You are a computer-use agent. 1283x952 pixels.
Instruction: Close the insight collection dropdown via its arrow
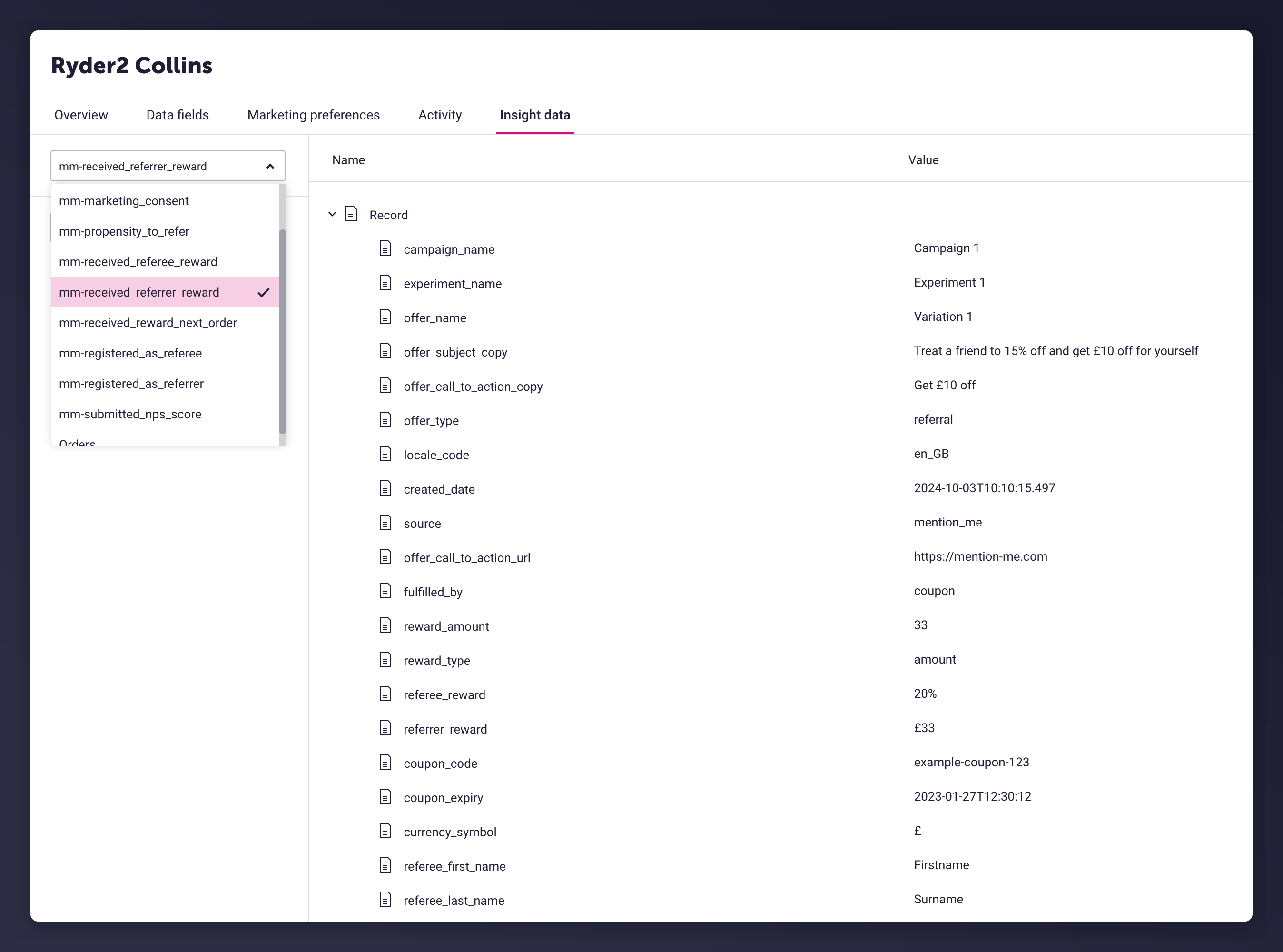pyautogui.click(x=270, y=167)
